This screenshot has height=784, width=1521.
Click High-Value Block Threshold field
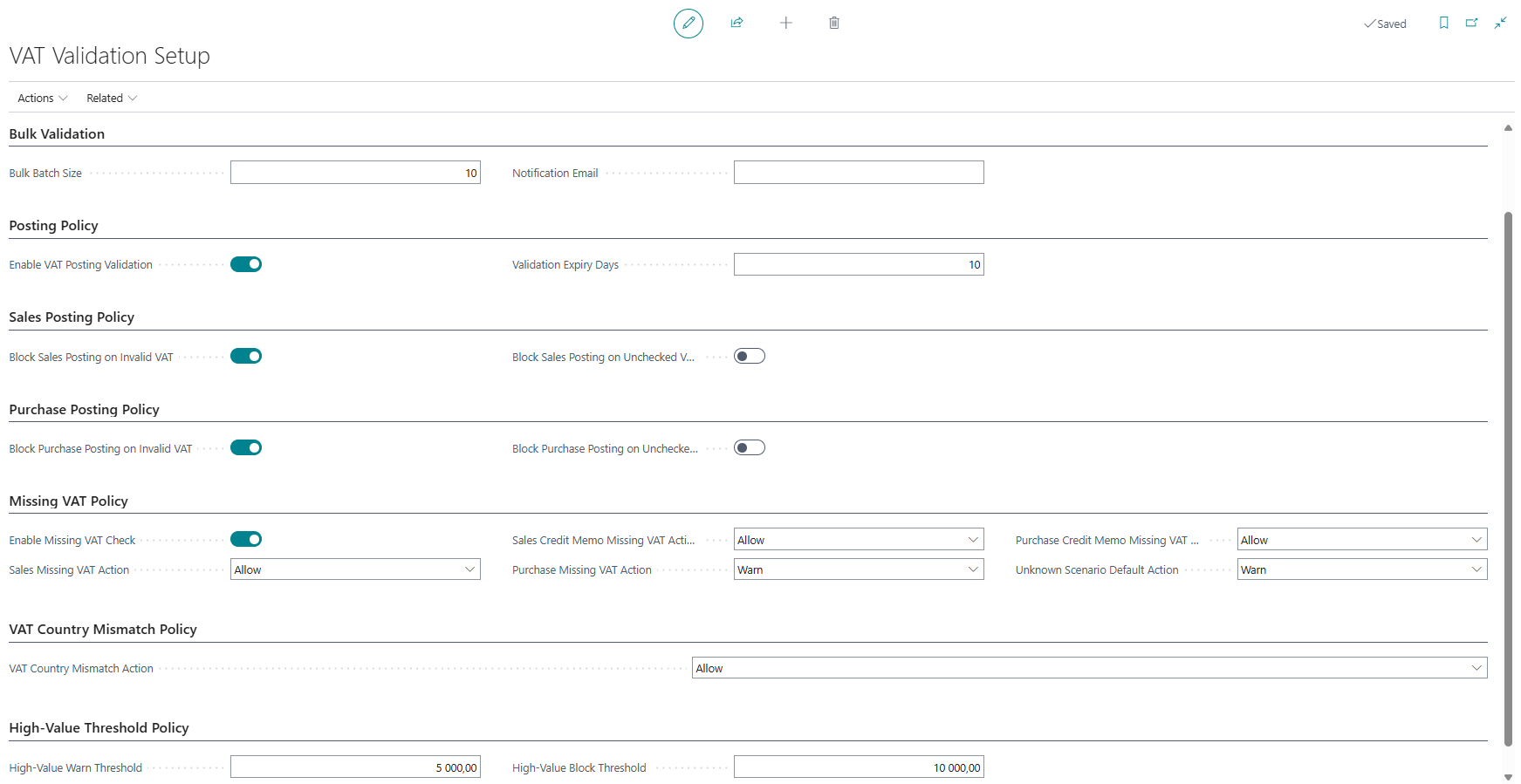pyautogui.click(x=859, y=767)
